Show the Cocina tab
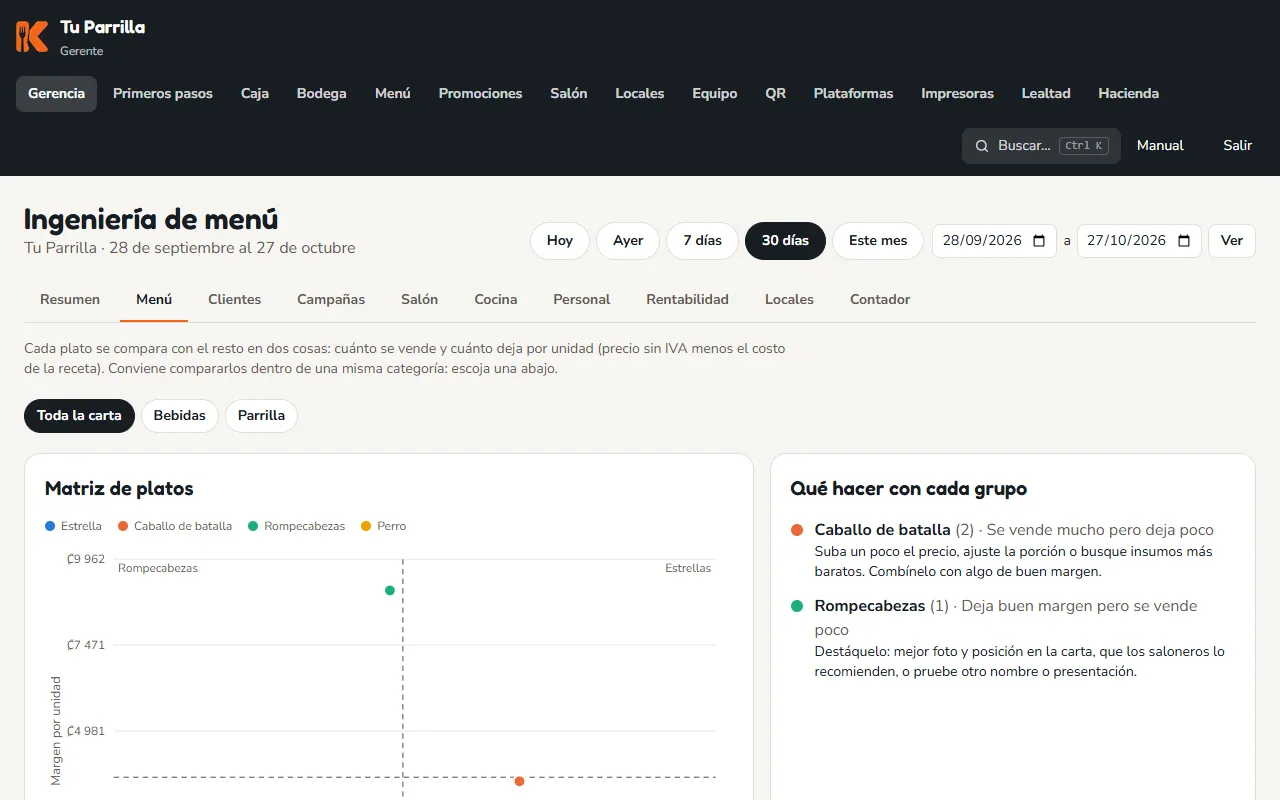This screenshot has height=800, width=1280. [x=496, y=300]
